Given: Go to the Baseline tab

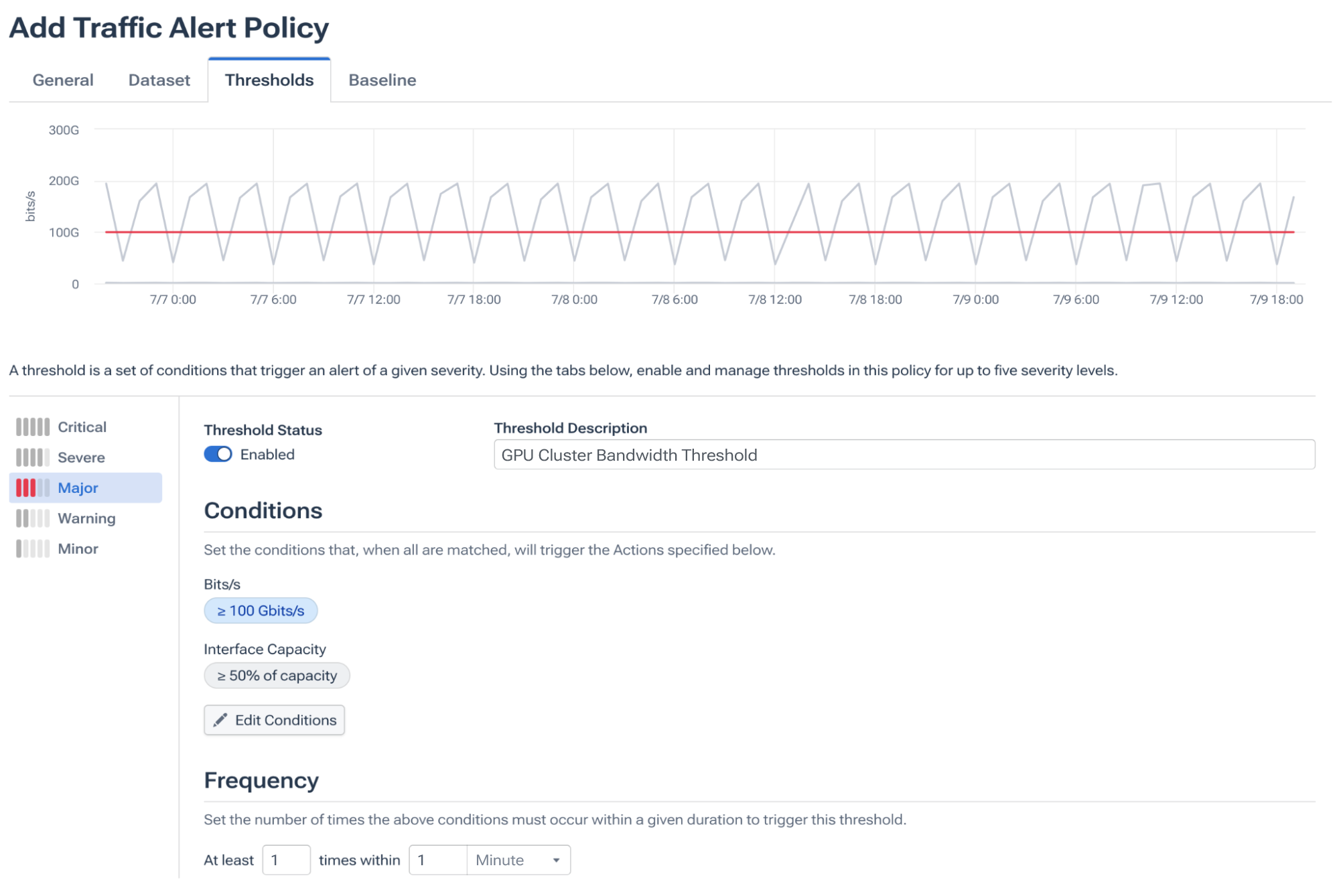Looking at the screenshot, I should point(382,80).
